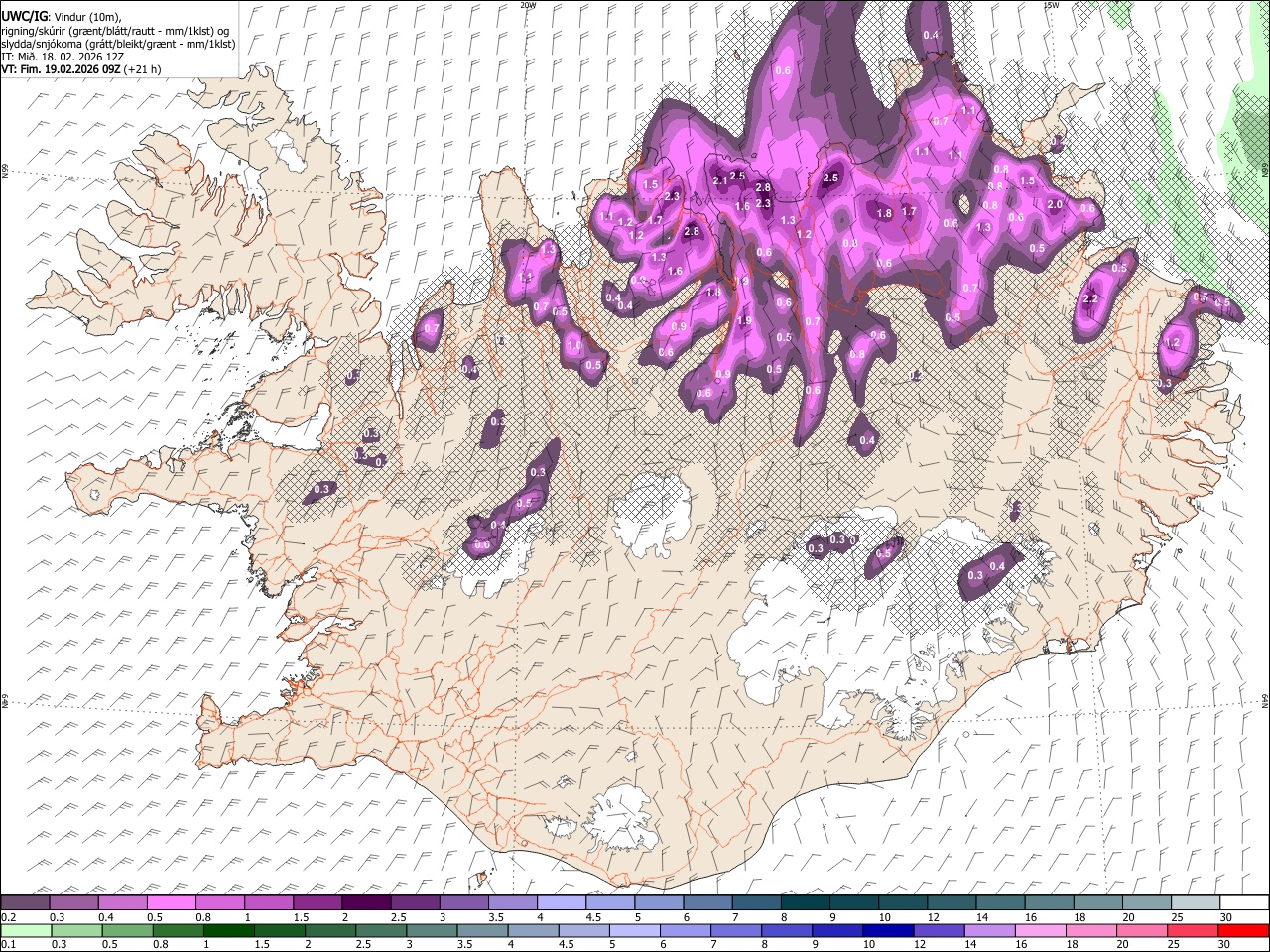1270x952 pixels.
Task: Select the pale gray 25–30 legend swatch
Action: [1196, 903]
